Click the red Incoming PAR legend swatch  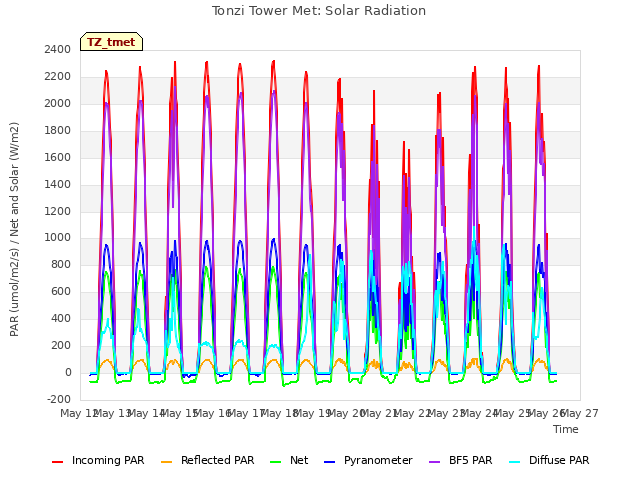pos(58,462)
